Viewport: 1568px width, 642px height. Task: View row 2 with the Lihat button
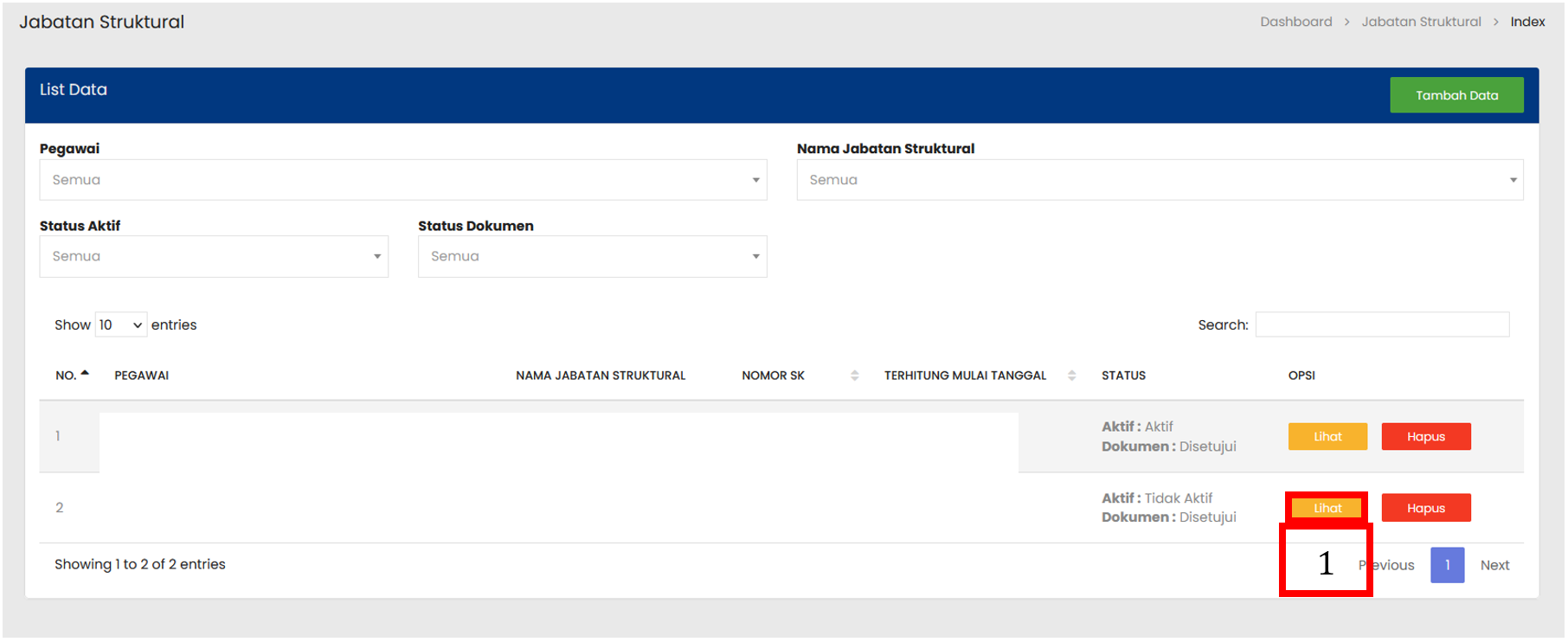(x=1327, y=508)
